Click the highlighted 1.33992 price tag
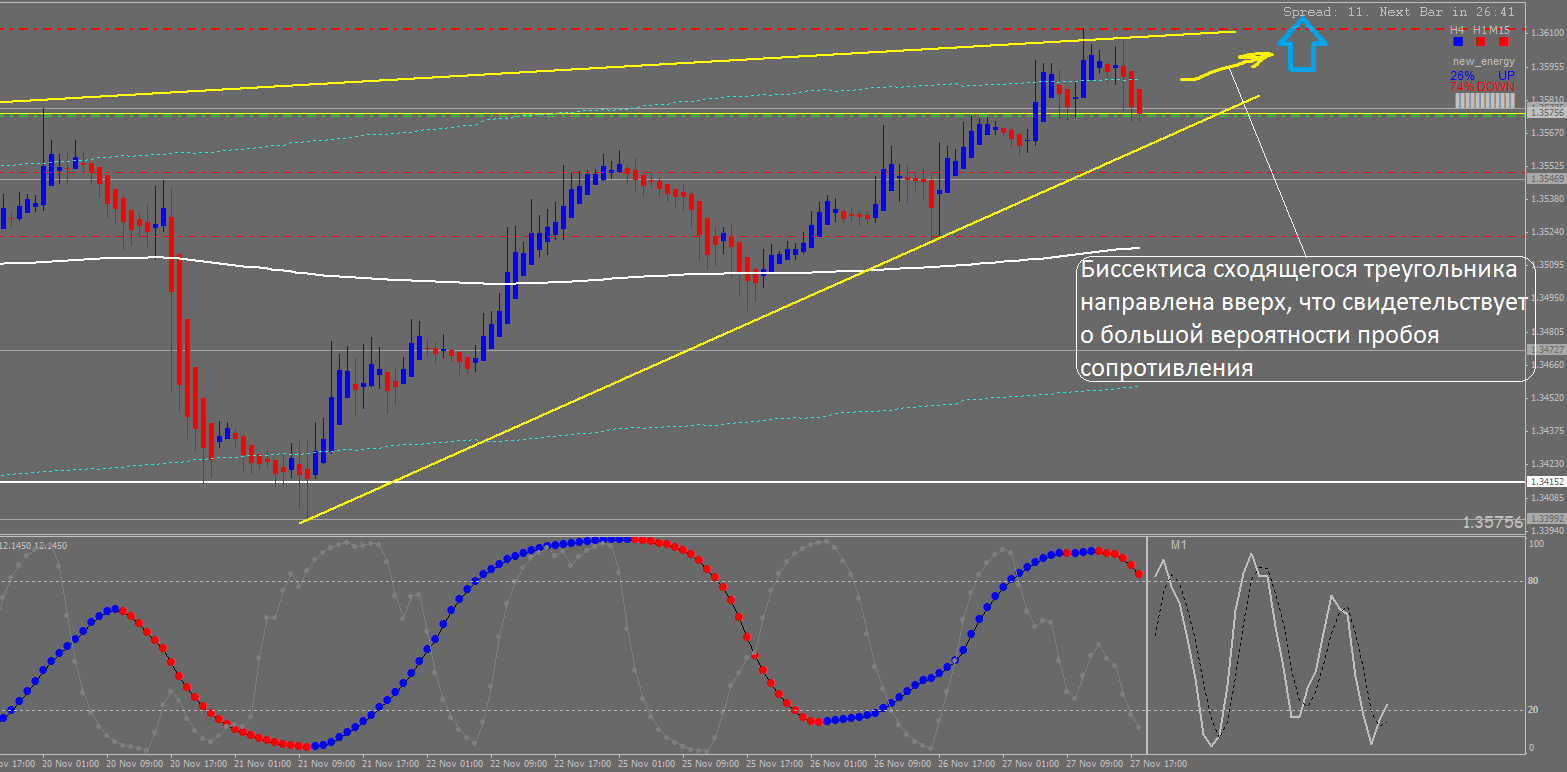 tap(1546, 518)
